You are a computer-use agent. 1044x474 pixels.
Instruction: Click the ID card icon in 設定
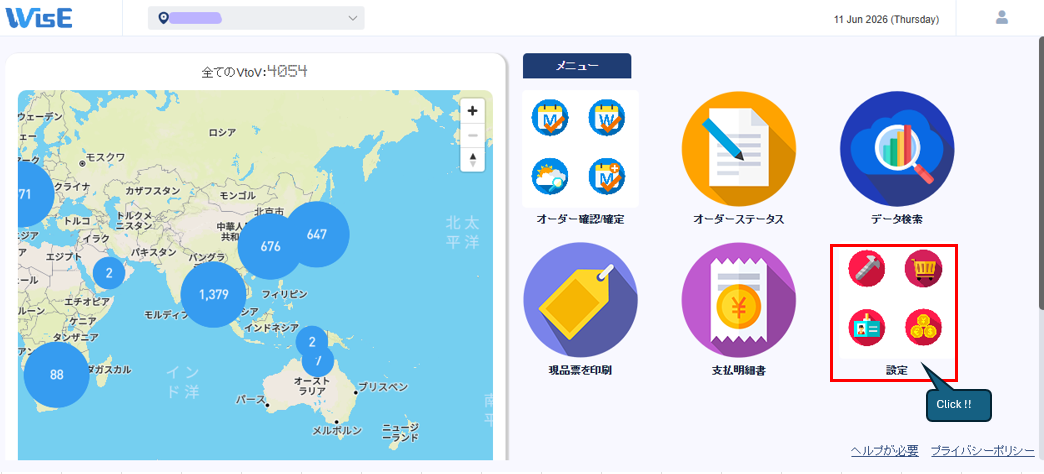point(866,328)
